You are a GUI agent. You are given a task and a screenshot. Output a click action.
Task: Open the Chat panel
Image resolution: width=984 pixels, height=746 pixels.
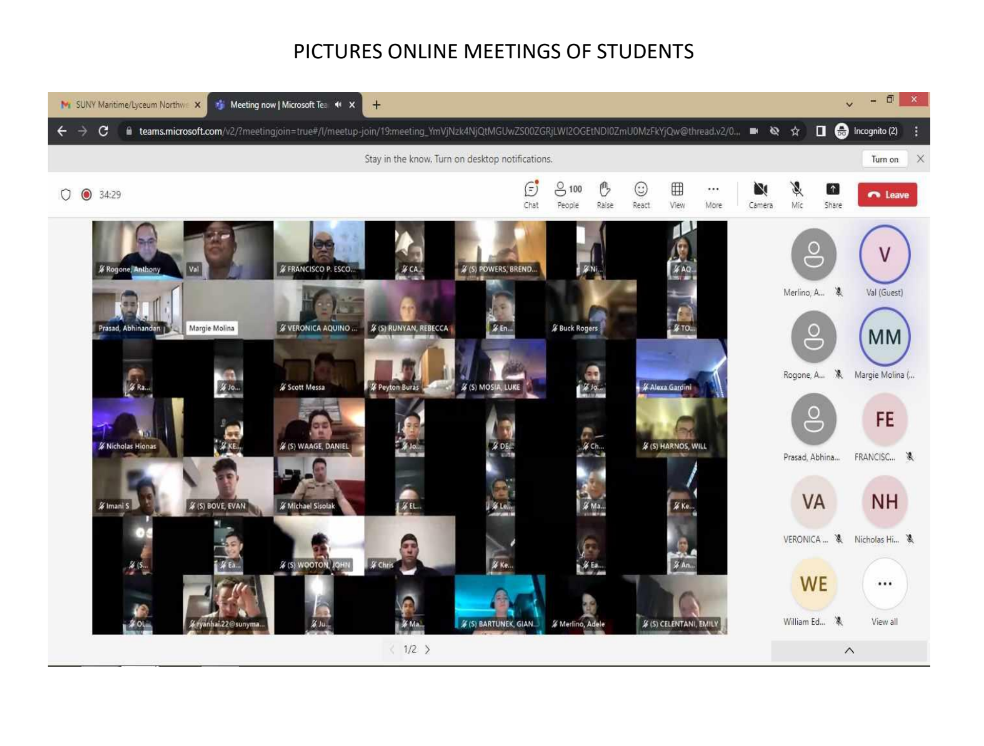point(531,194)
